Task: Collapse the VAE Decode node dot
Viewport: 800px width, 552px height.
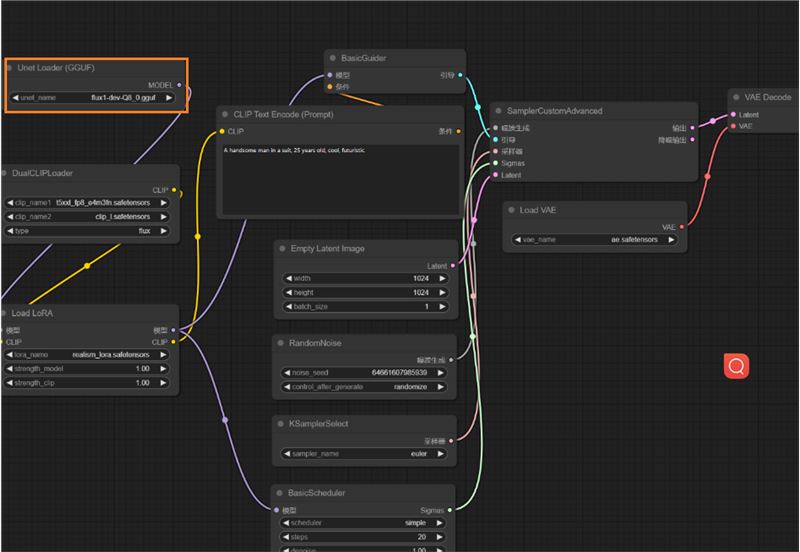Action: (736, 97)
